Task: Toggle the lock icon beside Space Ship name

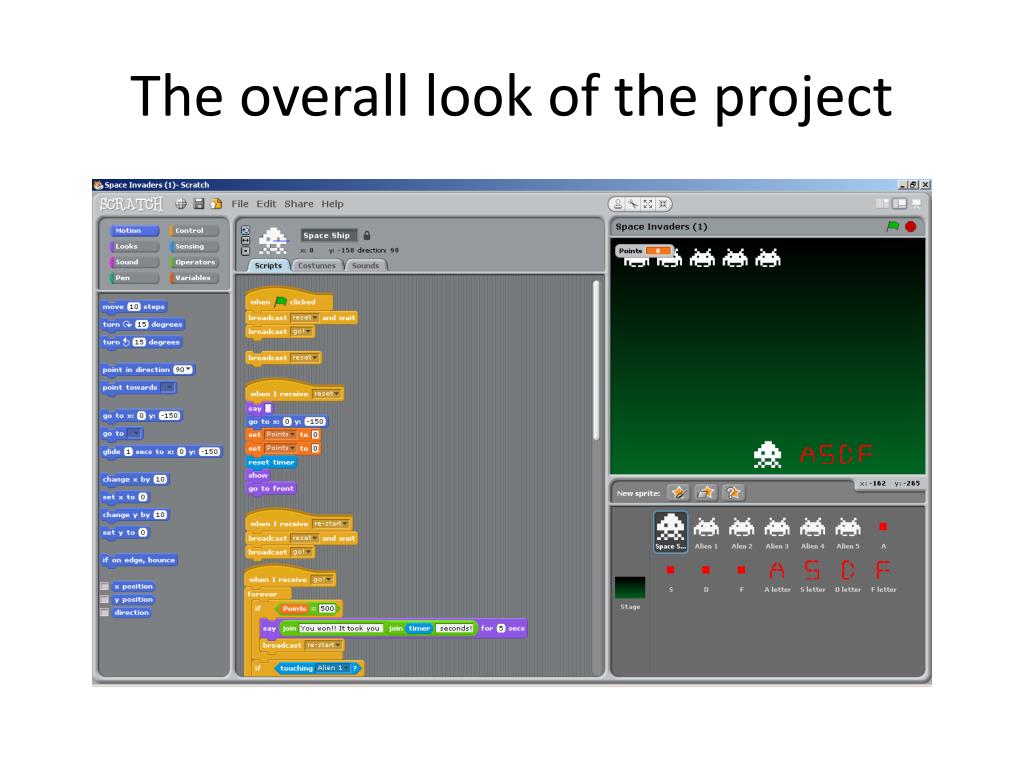Action: pos(367,235)
